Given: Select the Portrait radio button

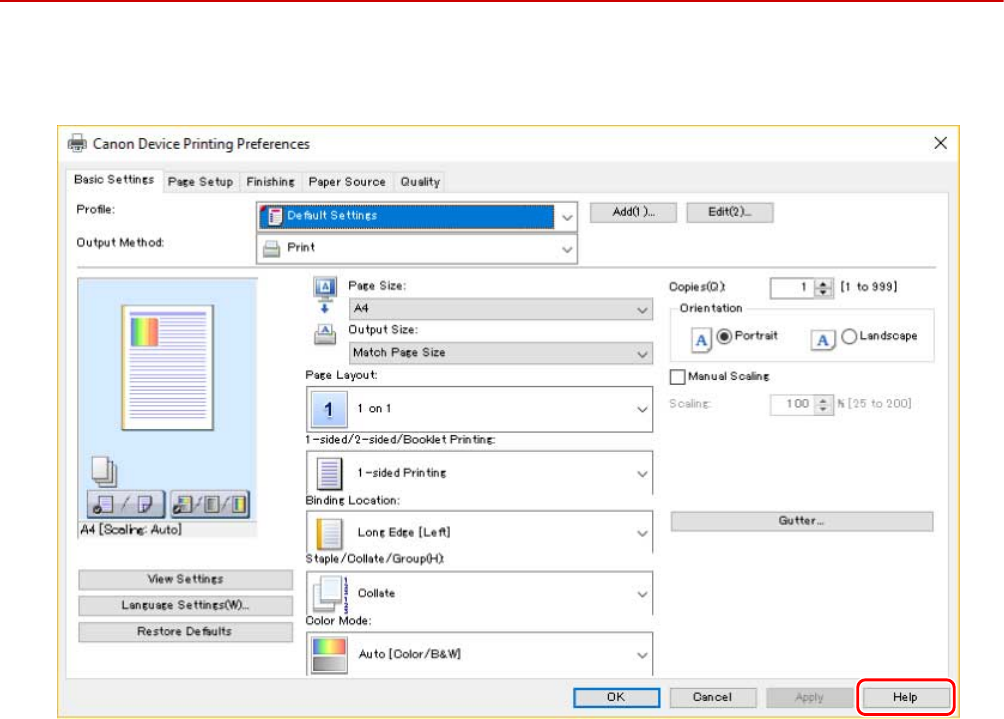Looking at the screenshot, I should [x=724, y=336].
